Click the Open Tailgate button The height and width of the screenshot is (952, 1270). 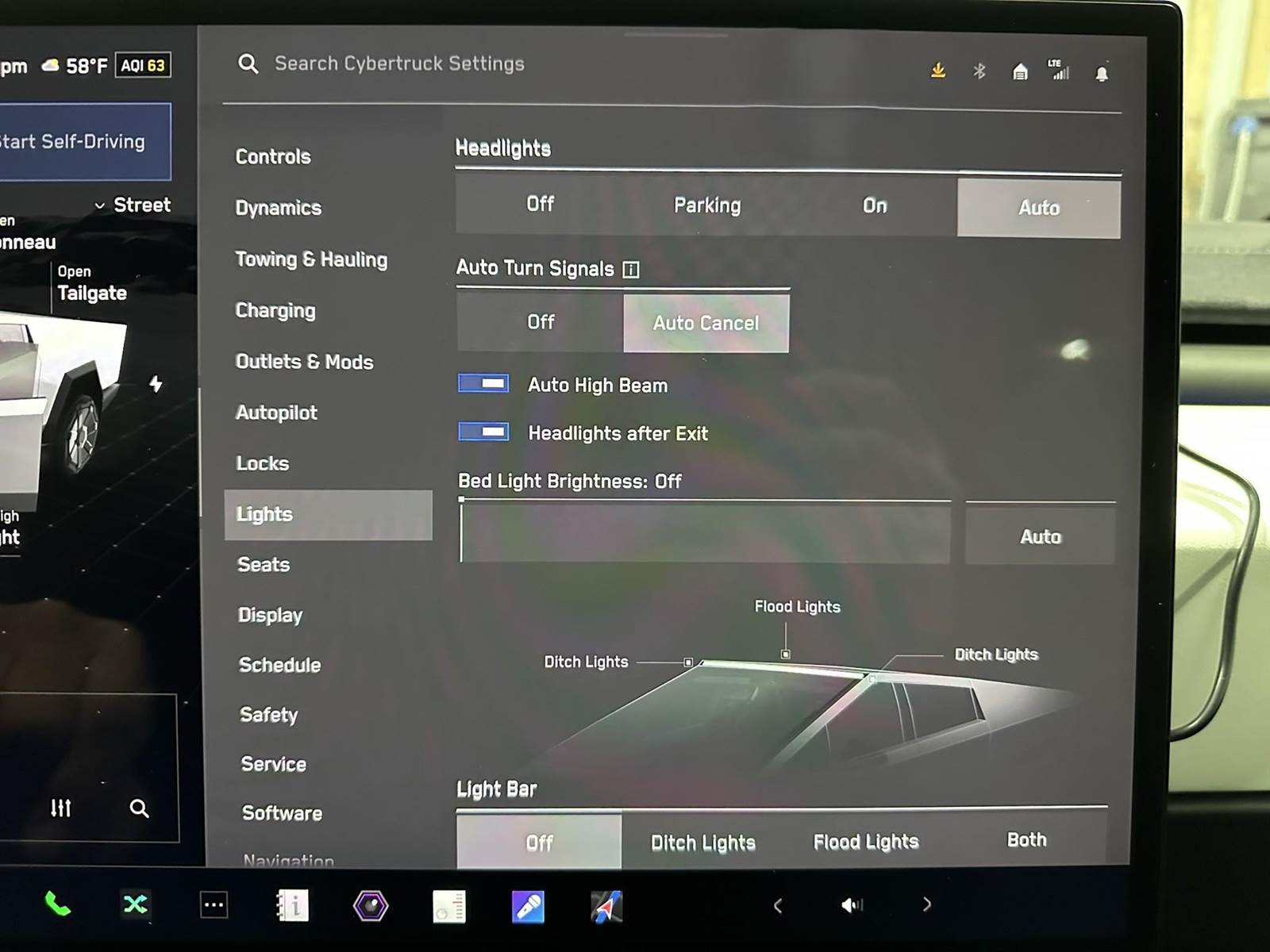click(x=91, y=284)
